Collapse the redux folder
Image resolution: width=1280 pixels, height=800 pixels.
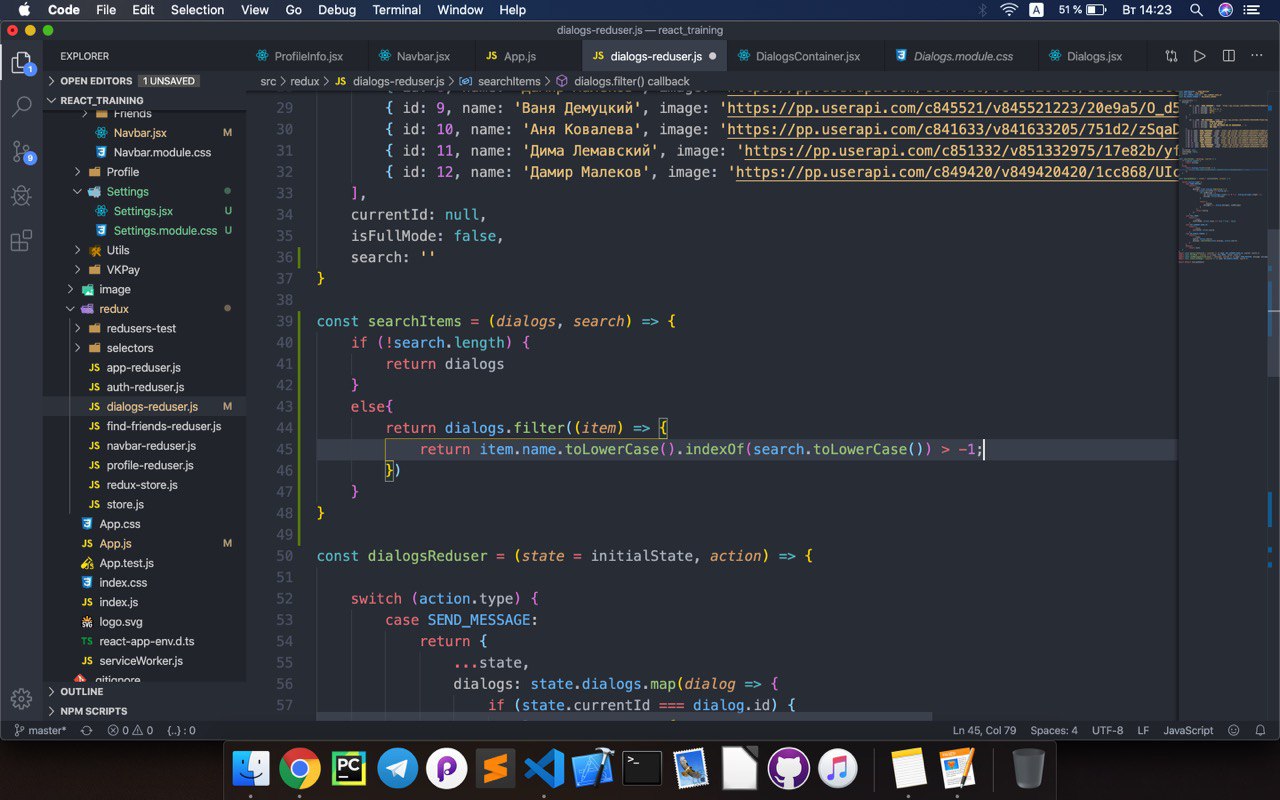[x=113, y=309]
